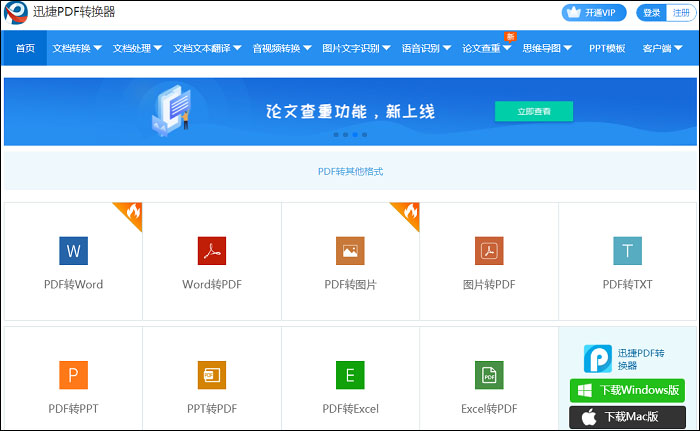This screenshot has width=700, height=431.
Task: Click the 登录 button
Action: pos(651,13)
